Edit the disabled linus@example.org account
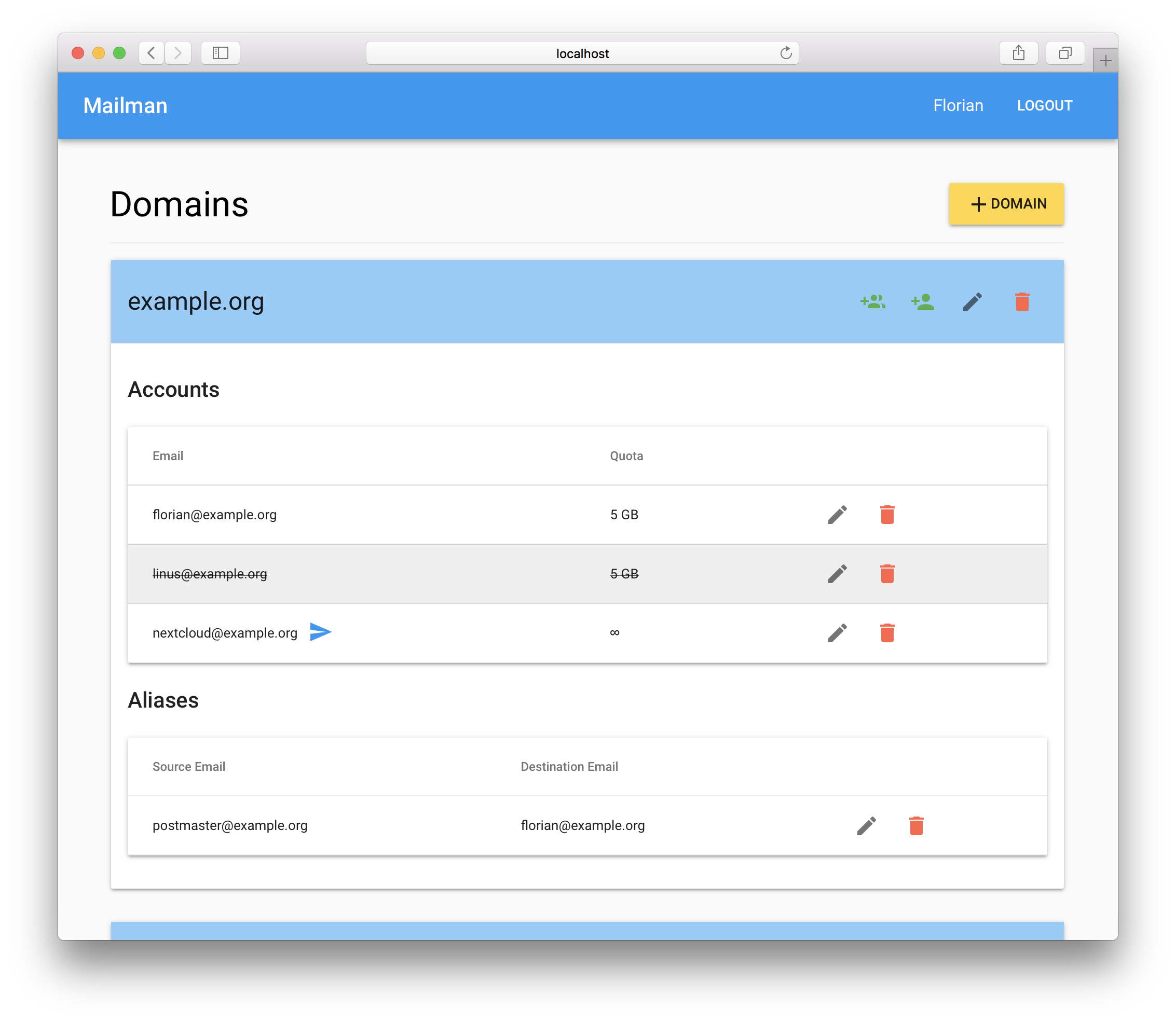Viewport: 1176px width, 1023px height. coord(837,574)
